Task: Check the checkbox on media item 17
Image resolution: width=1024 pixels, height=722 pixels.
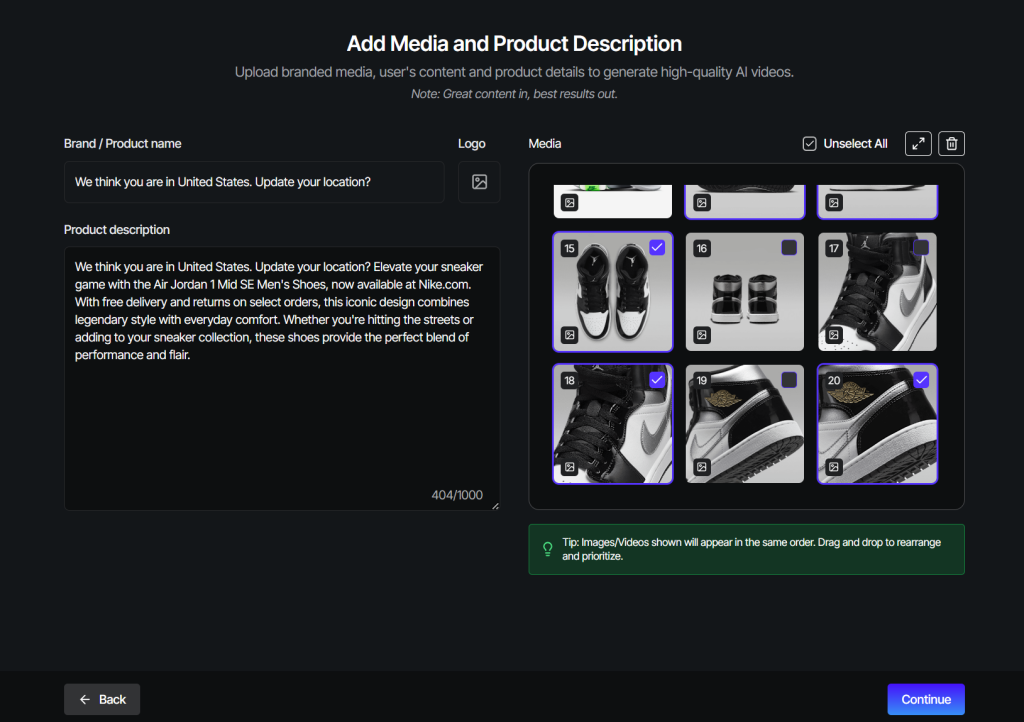Action: (x=921, y=247)
